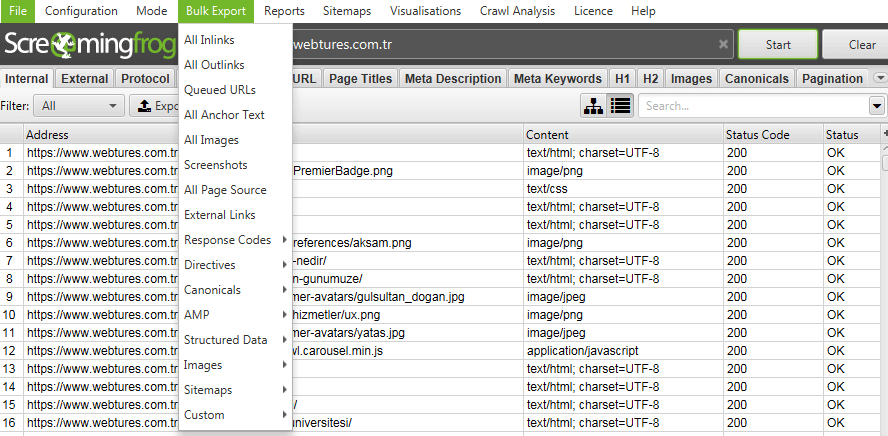Switch to the H2 tab
This screenshot has height=436, width=888.
click(x=651, y=79)
